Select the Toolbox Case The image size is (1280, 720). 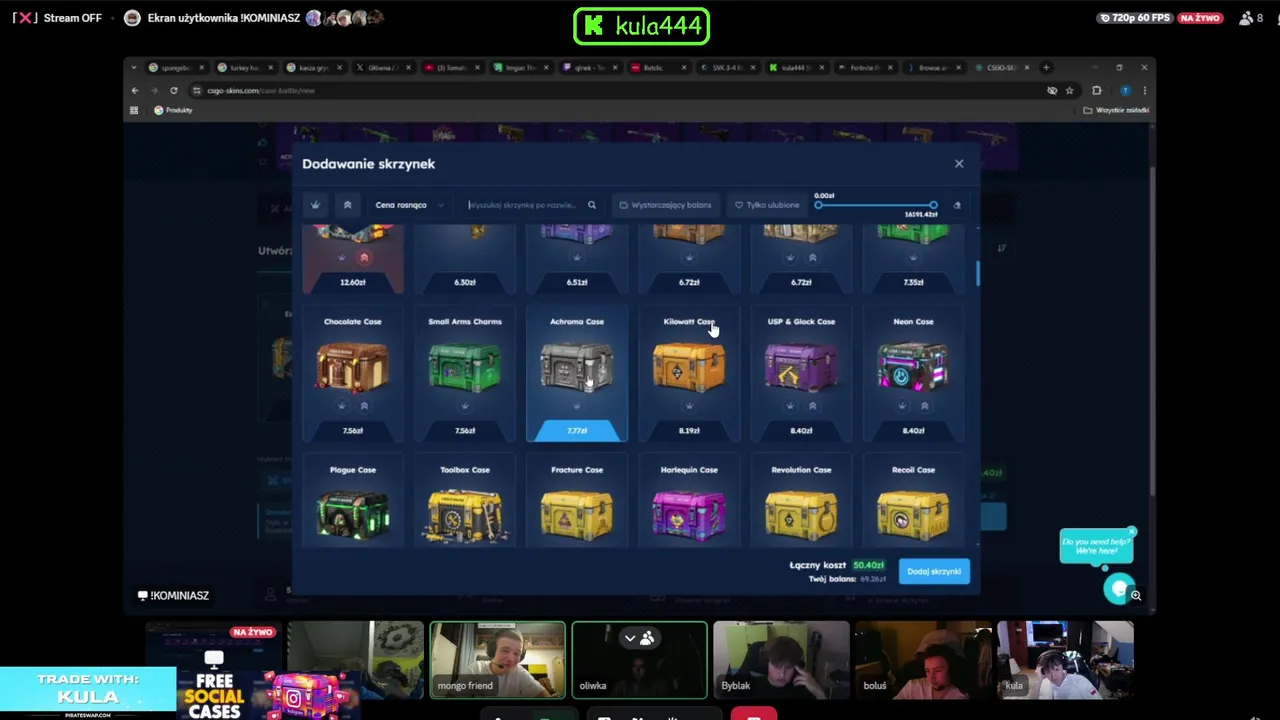click(465, 503)
